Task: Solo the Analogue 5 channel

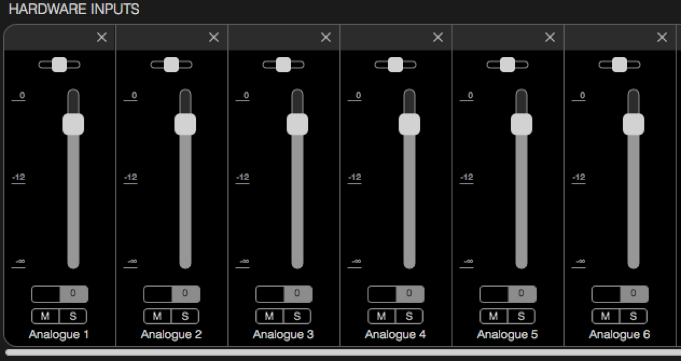Action: pos(521,316)
